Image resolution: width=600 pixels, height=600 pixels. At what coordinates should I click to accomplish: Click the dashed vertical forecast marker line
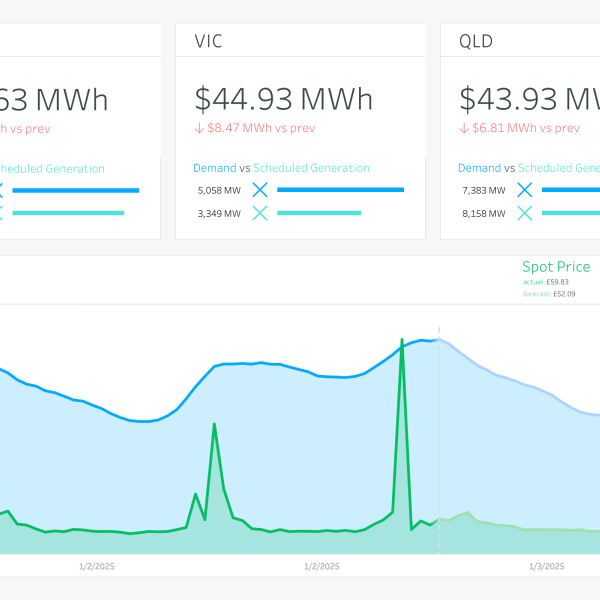pos(439,440)
